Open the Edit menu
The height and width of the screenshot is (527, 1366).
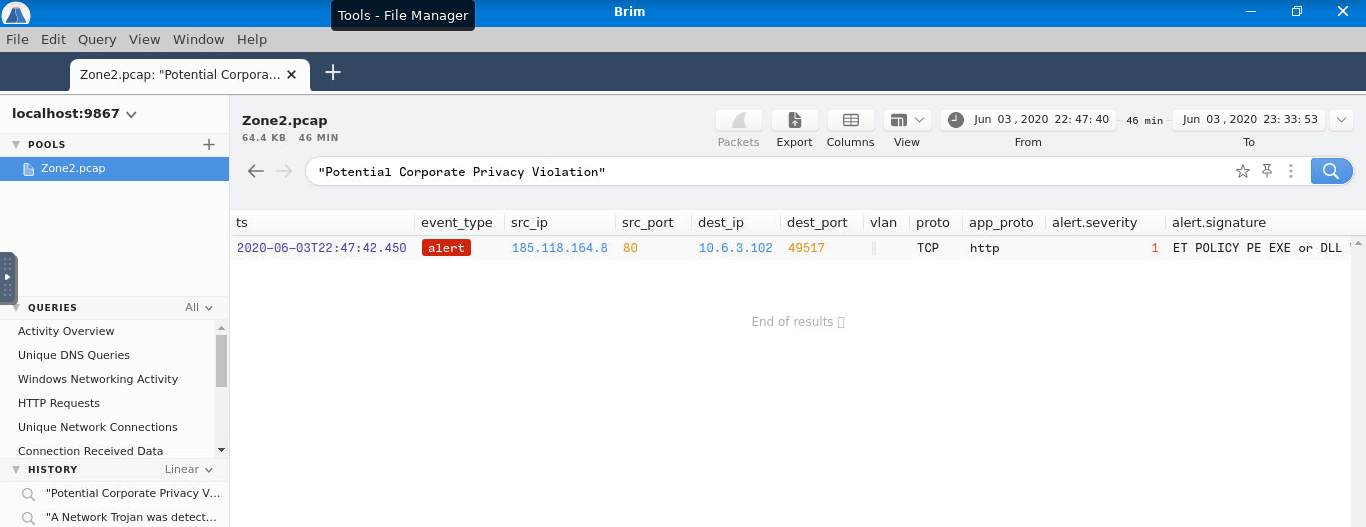(x=53, y=39)
